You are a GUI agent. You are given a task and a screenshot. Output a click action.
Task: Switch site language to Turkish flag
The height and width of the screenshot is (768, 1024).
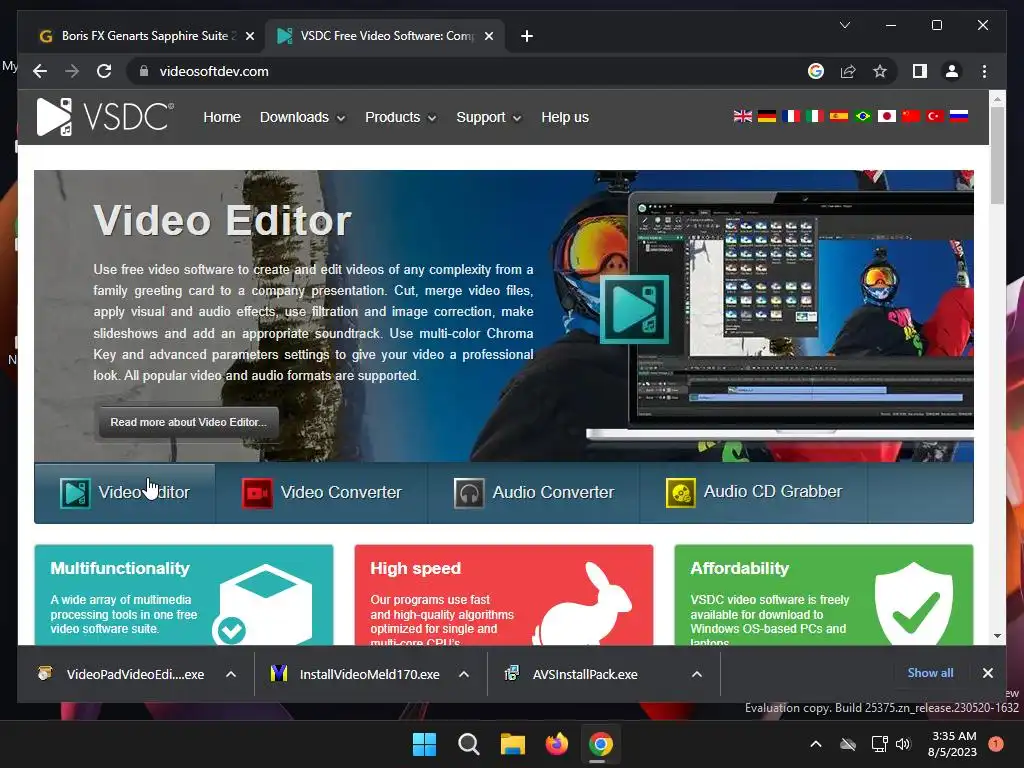935,116
